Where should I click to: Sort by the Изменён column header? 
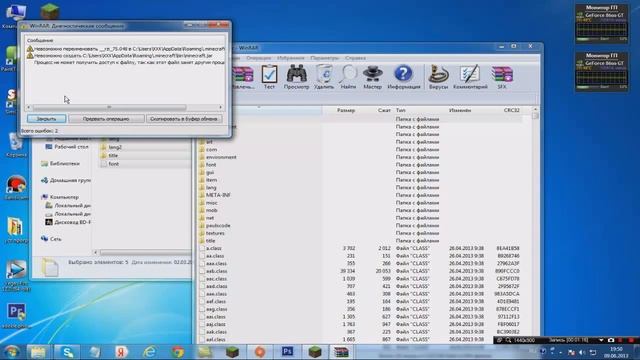[x=460, y=110]
